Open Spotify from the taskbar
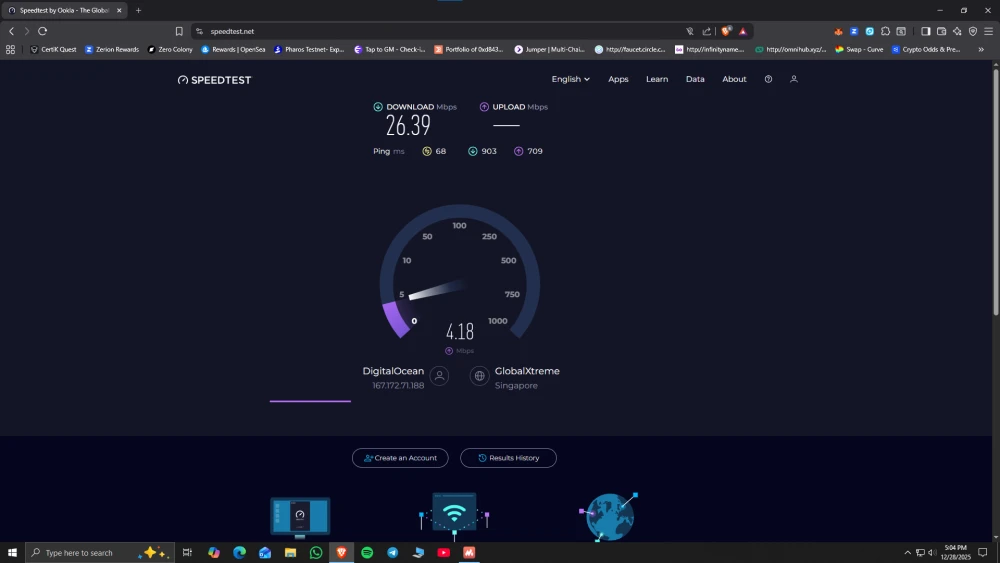Image resolution: width=1000 pixels, height=563 pixels. (x=367, y=552)
